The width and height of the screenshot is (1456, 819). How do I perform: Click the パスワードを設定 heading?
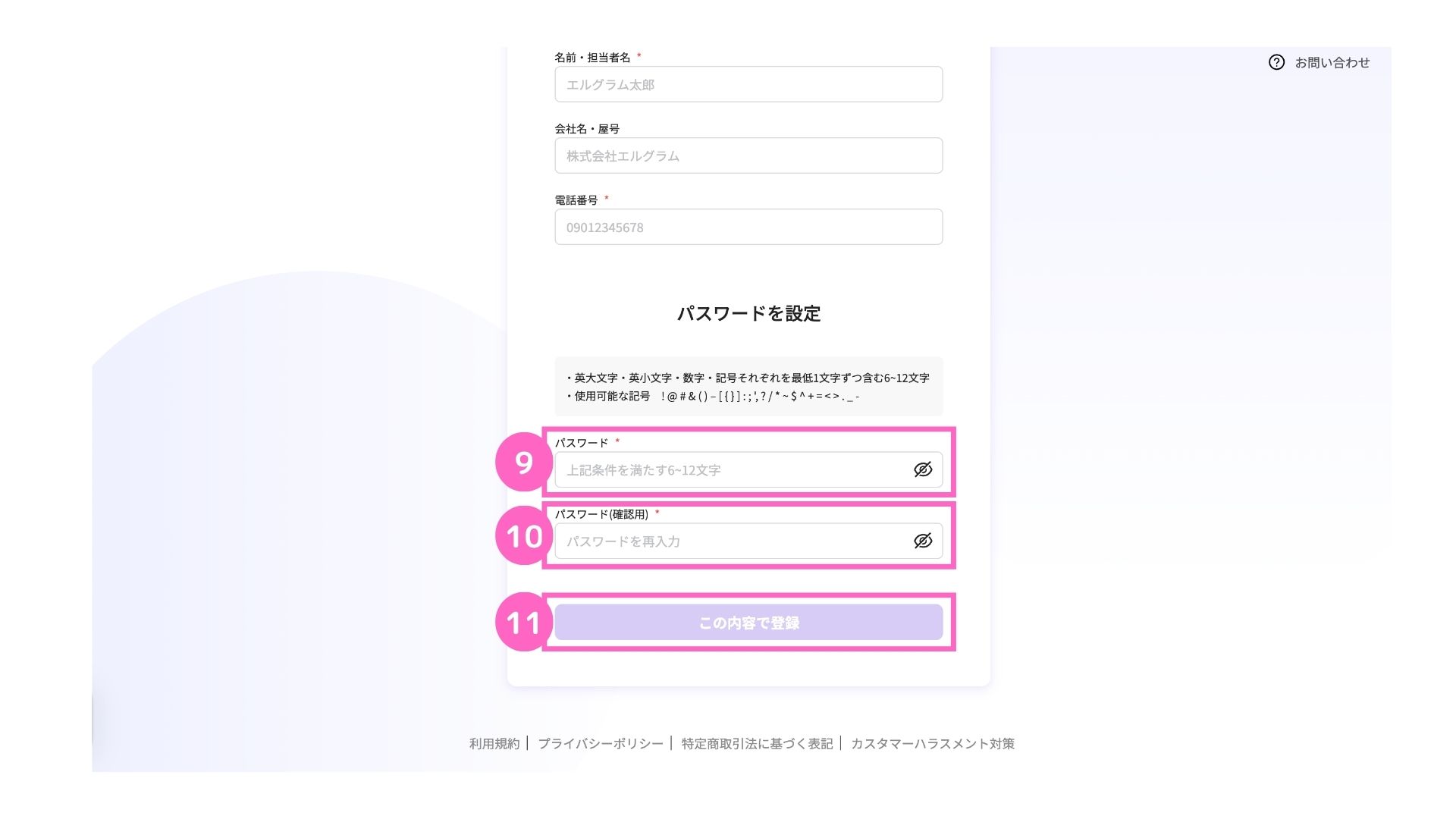coord(748,313)
